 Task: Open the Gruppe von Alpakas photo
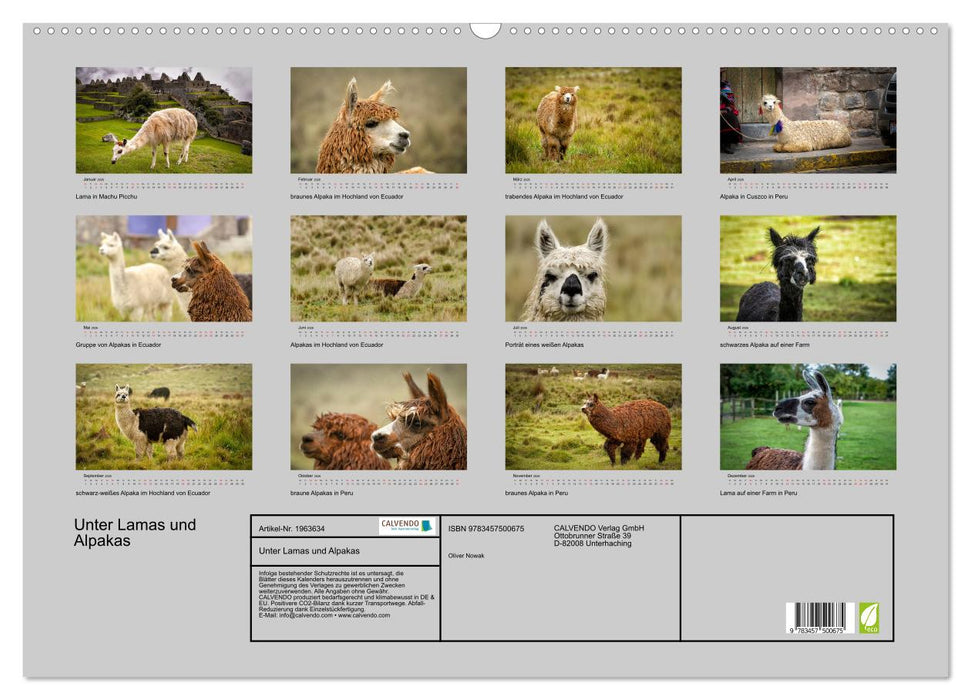pos(164,268)
